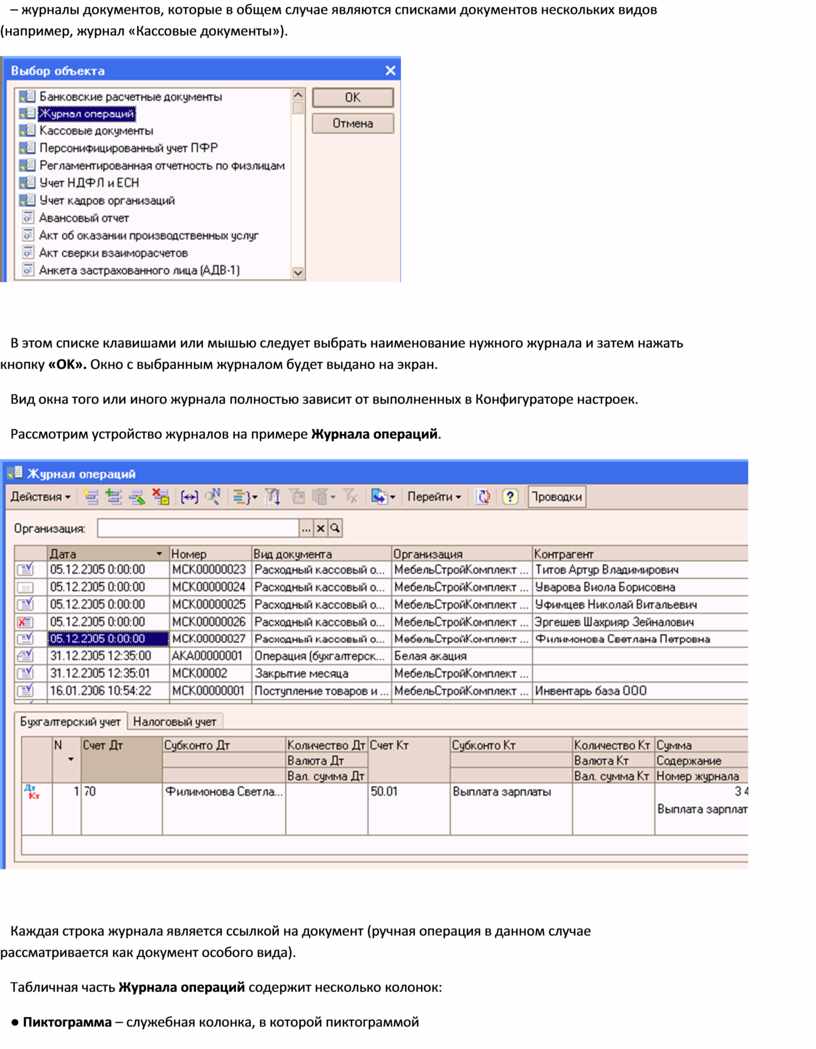The image size is (816, 1049).
Task: Click the Enter on basis toolbar icon
Action: click(x=240, y=497)
